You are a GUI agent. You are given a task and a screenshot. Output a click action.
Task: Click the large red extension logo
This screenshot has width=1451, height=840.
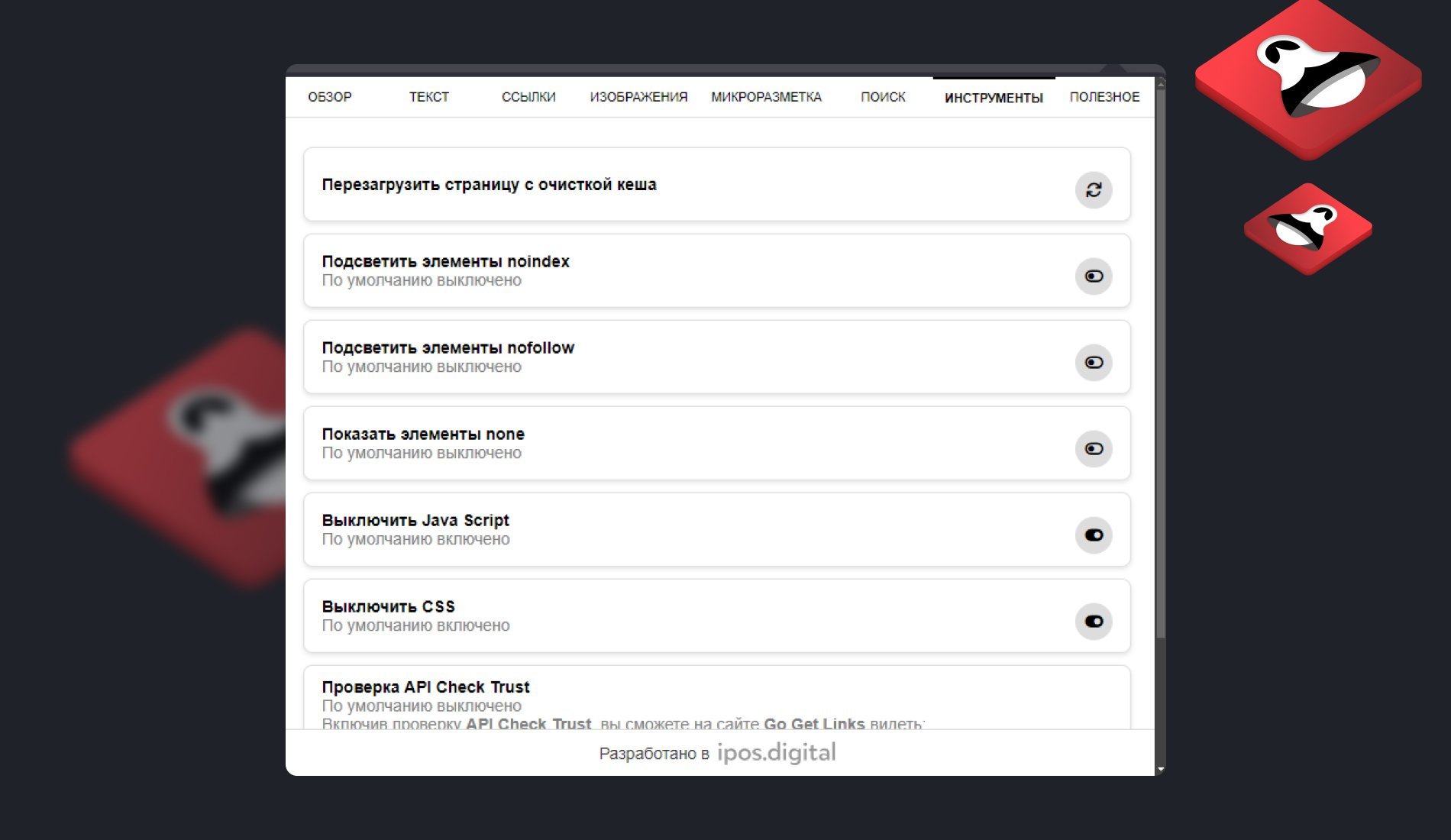click(1308, 79)
